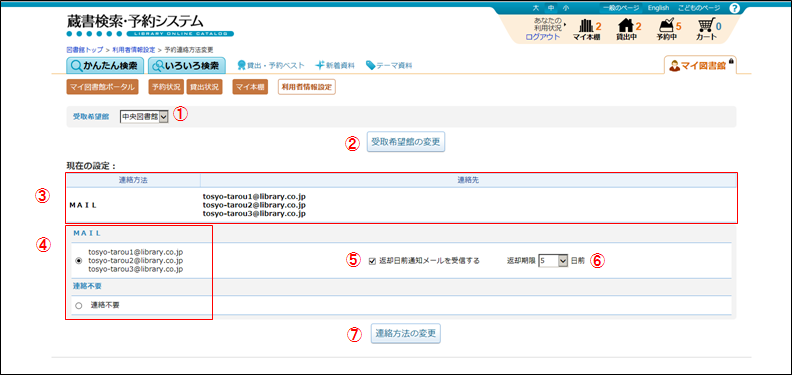Open the いろいろ検索 tab
792x375 pixels.
(x=187, y=66)
